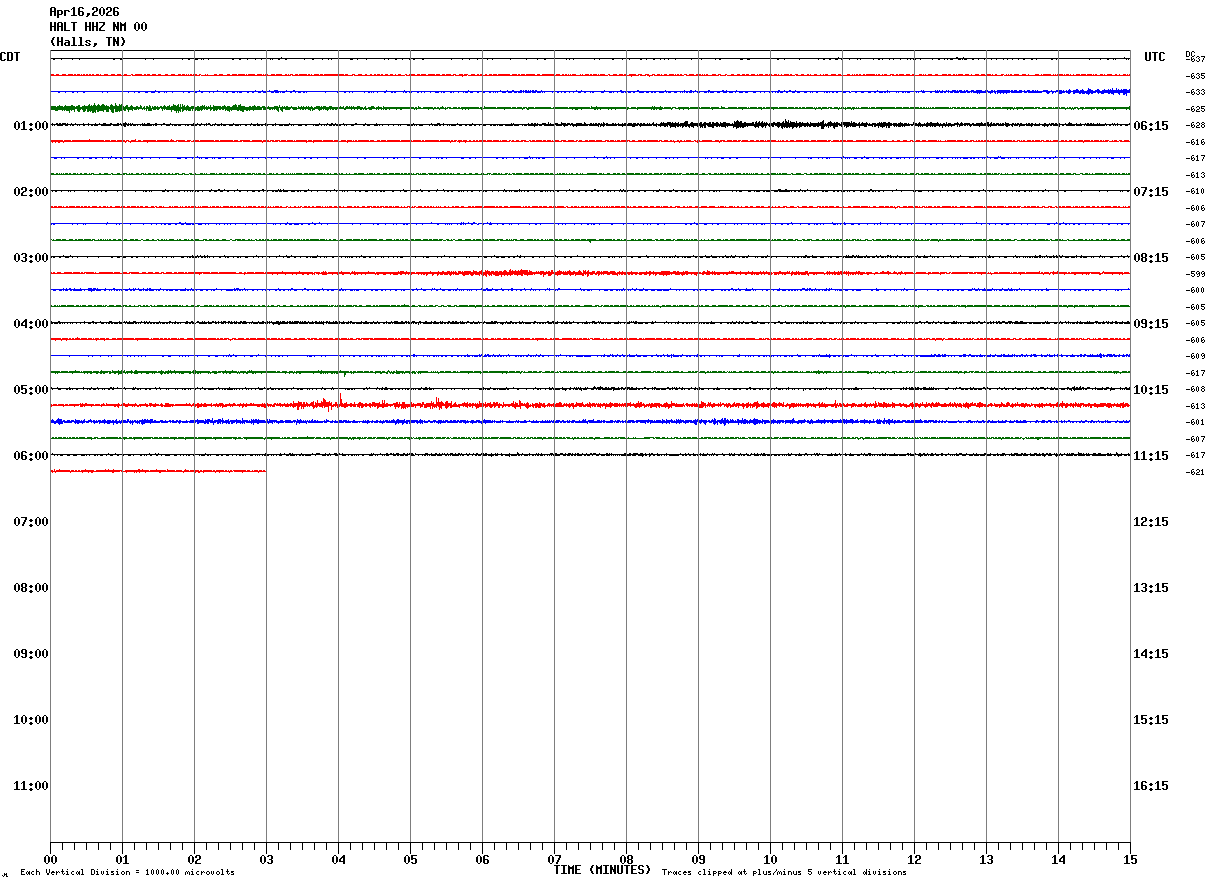Select the 01:00 CDT time label
Viewport: 1210px width, 886px height.
point(31,126)
